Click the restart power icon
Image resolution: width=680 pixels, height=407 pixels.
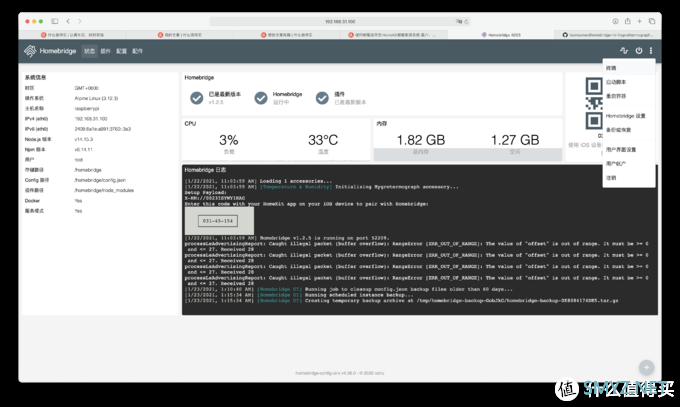[x=639, y=51]
